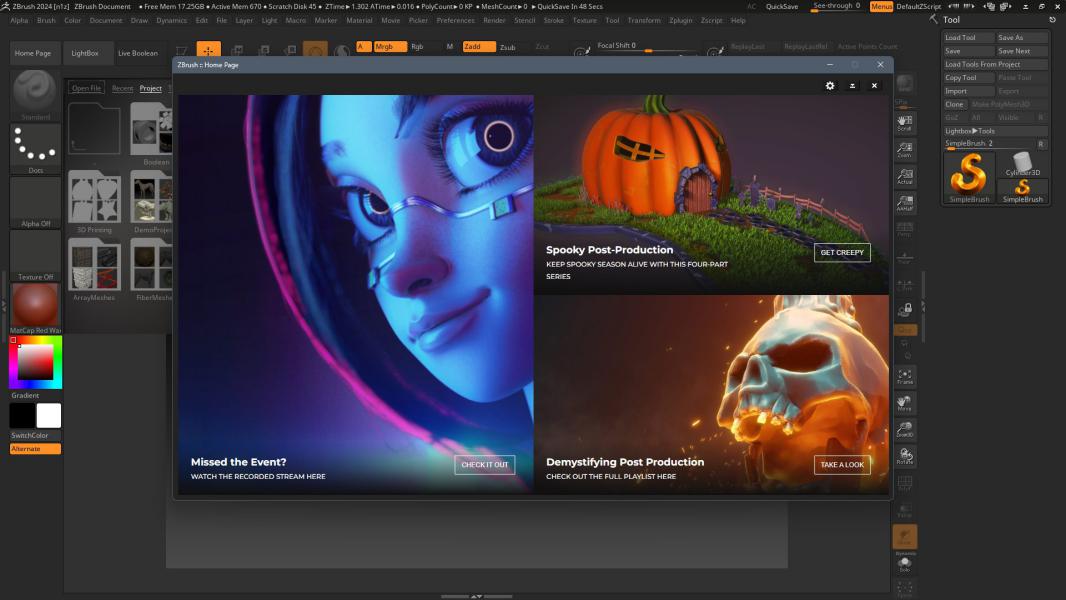This screenshot has height=600, width=1066.
Task: Click the Solo mode icon
Action: 905,564
